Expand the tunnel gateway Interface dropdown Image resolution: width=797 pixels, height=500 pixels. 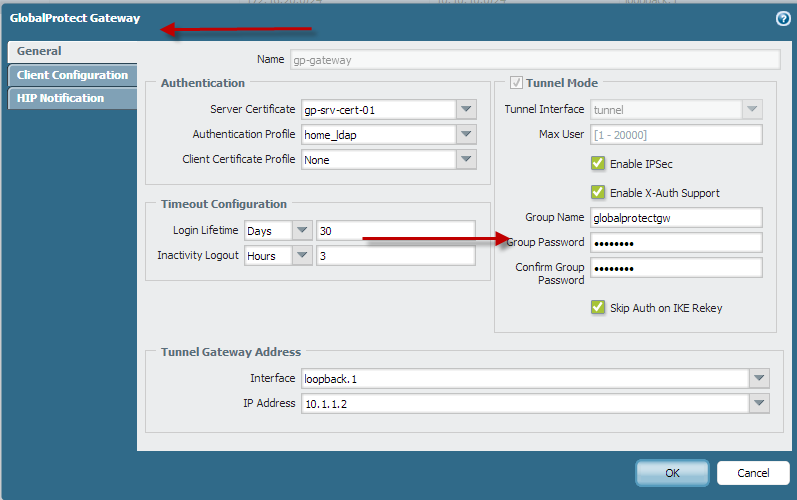coord(759,378)
